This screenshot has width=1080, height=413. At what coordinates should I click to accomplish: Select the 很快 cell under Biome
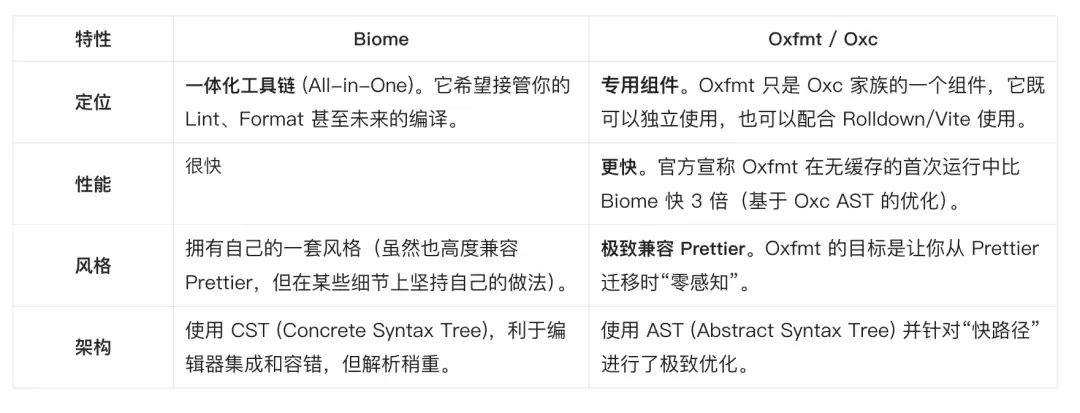204,167
